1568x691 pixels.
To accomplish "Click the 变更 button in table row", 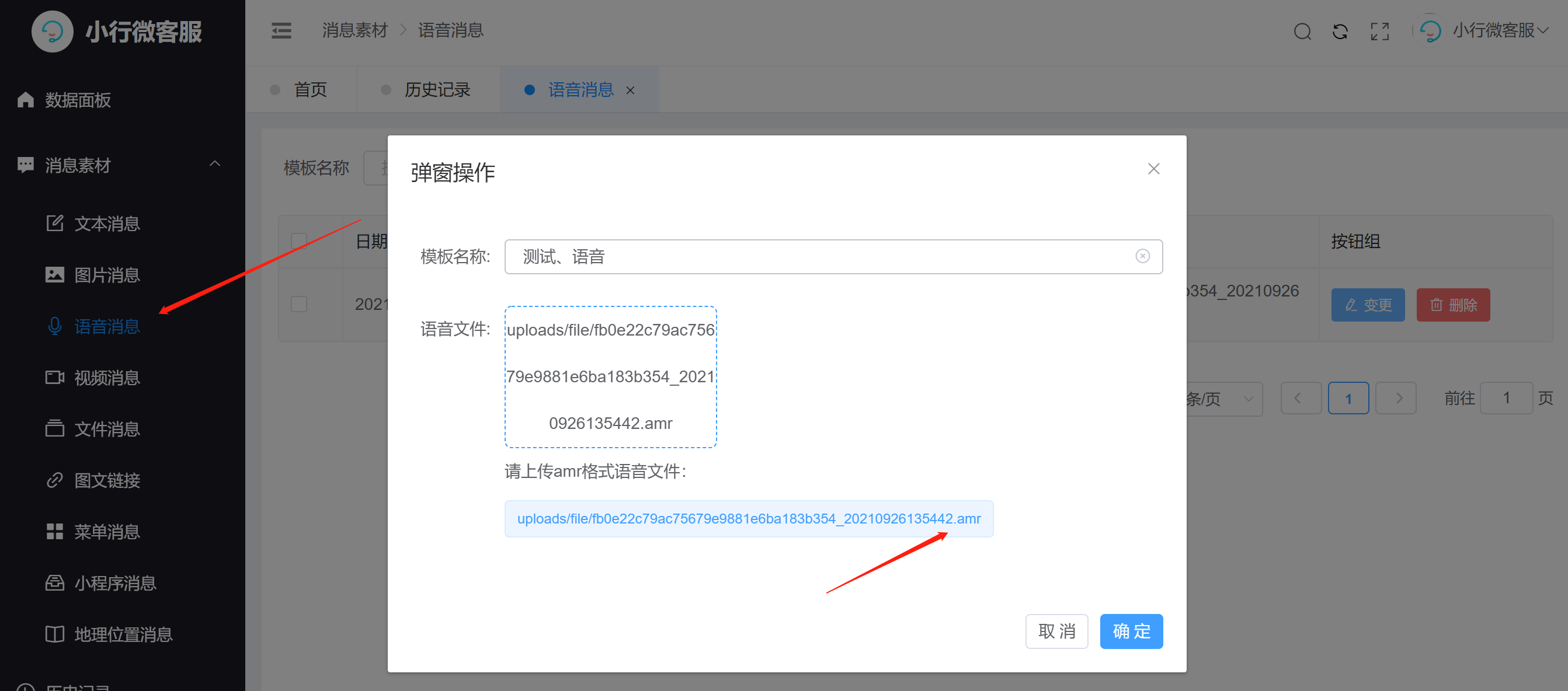I will [x=1367, y=305].
